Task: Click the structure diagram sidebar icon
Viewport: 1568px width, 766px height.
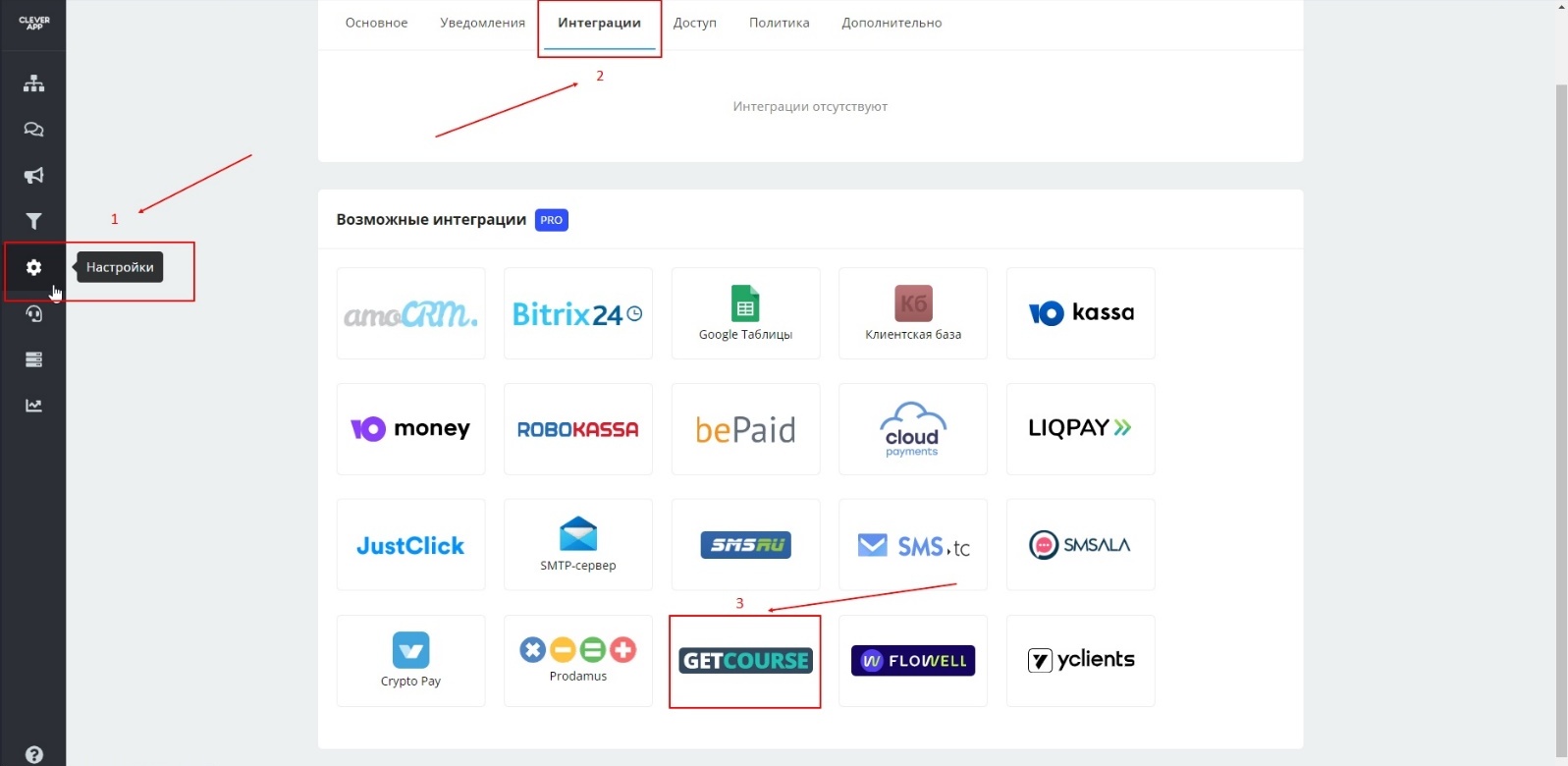Action: coord(33,83)
